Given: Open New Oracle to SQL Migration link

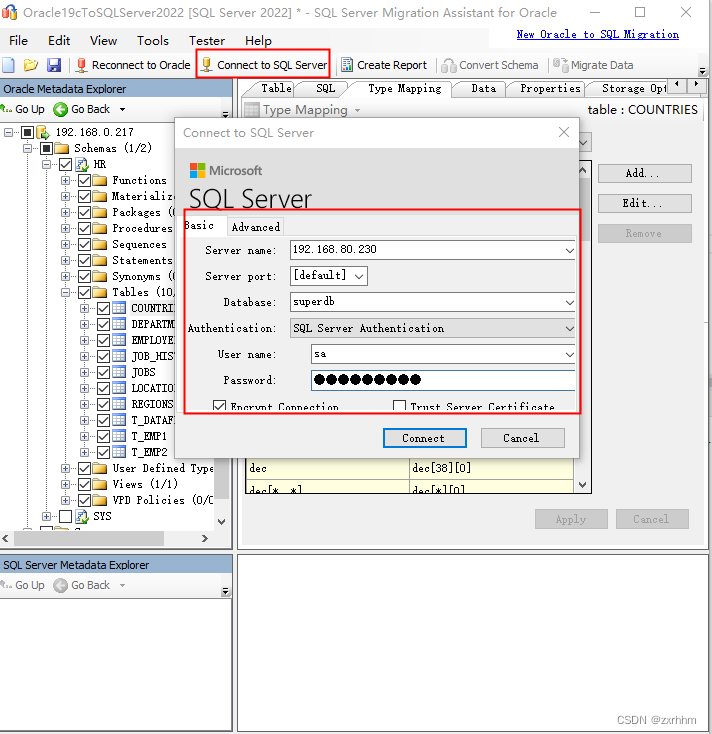Looking at the screenshot, I should point(597,34).
